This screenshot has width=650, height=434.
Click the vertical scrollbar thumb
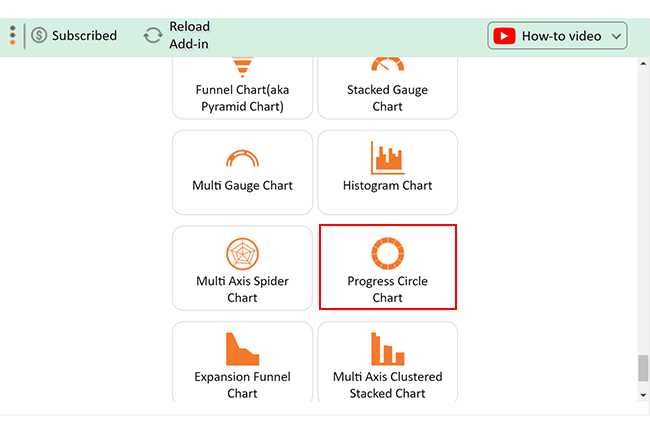(643, 368)
